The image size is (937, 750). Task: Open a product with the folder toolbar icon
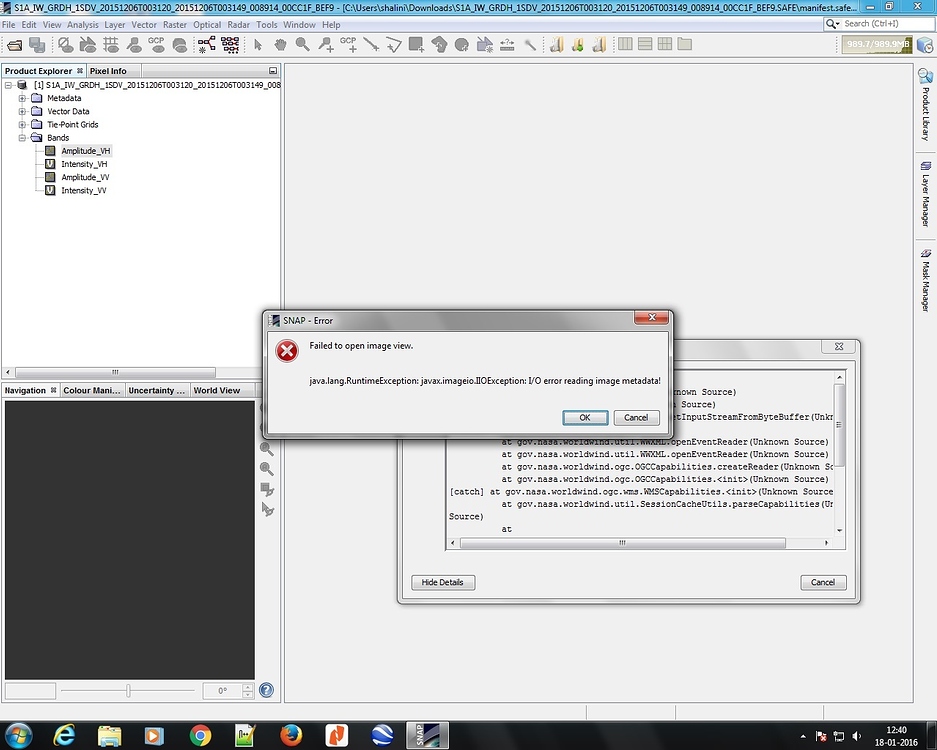tap(14, 44)
